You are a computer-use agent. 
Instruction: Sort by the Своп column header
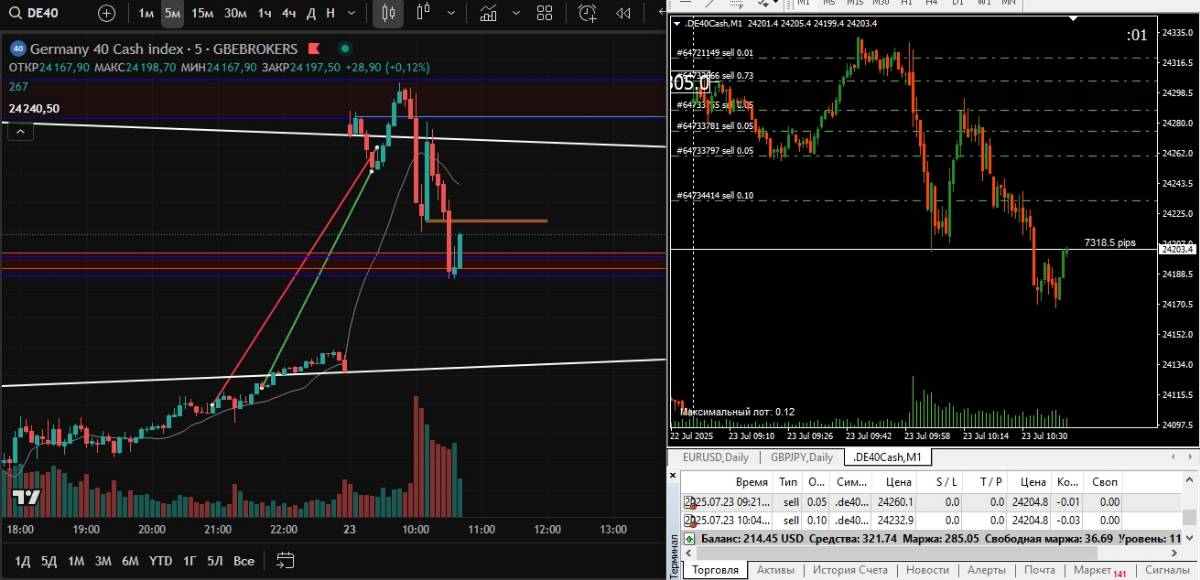1105,482
